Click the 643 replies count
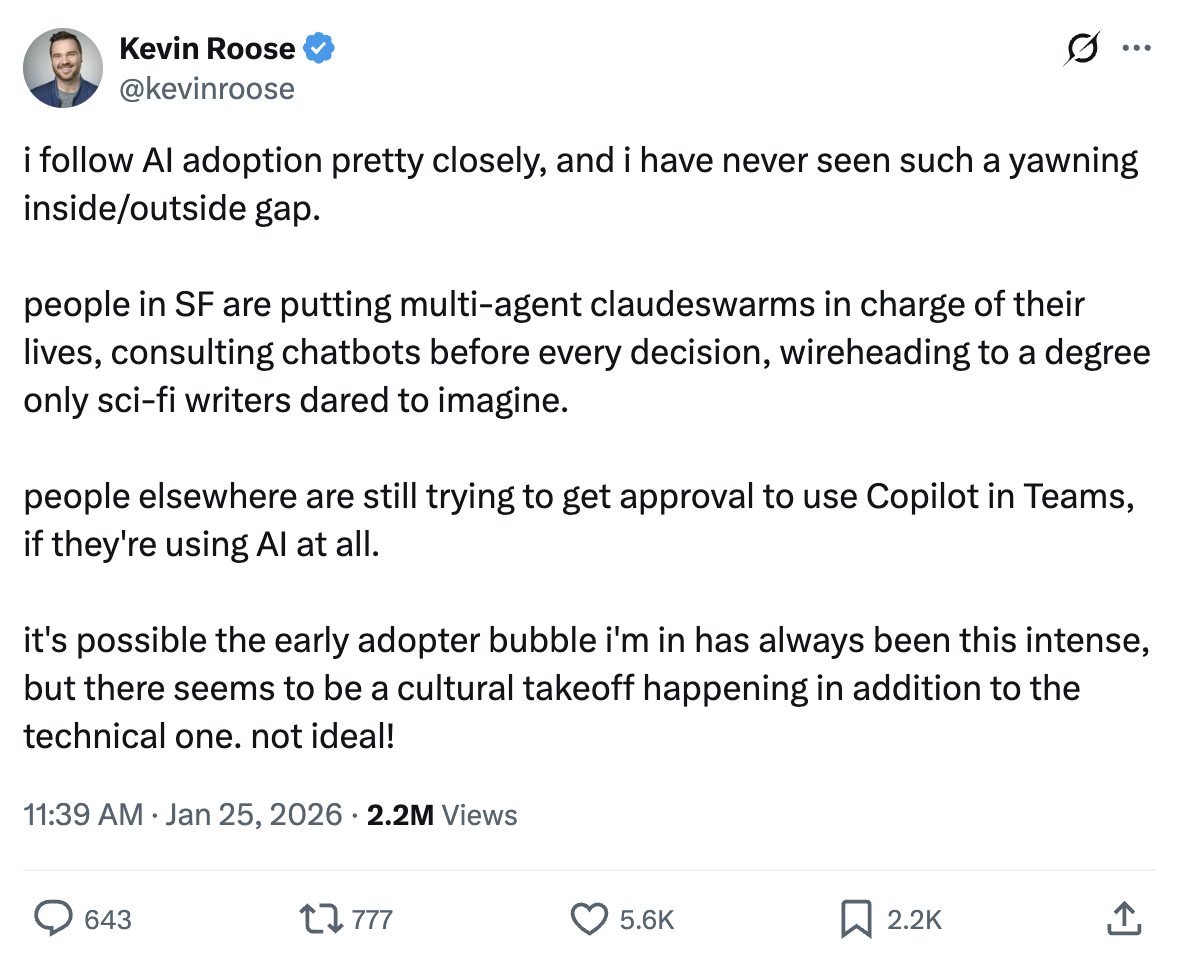The width and height of the screenshot is (1180, 958). click(107, 919)
